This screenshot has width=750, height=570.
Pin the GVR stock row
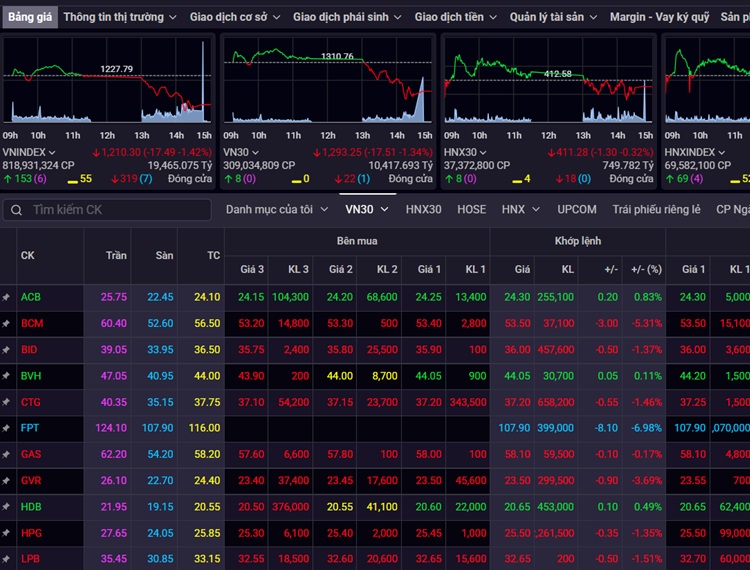point(6,481)
